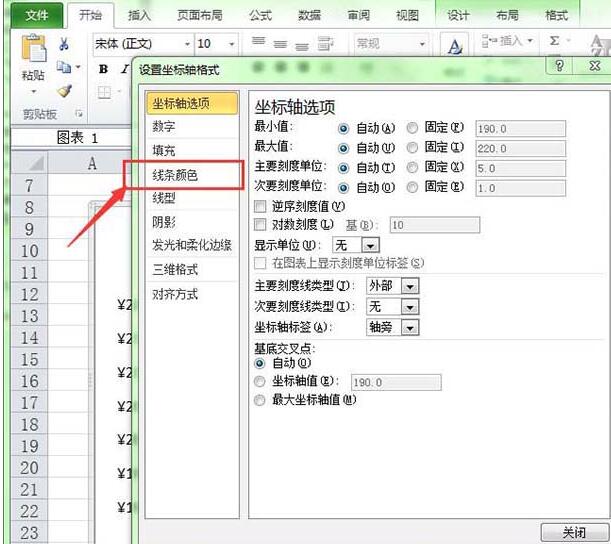Click the top align icon
The width and height of the screenshot is (611, 544).
click(x=258, y=42)
